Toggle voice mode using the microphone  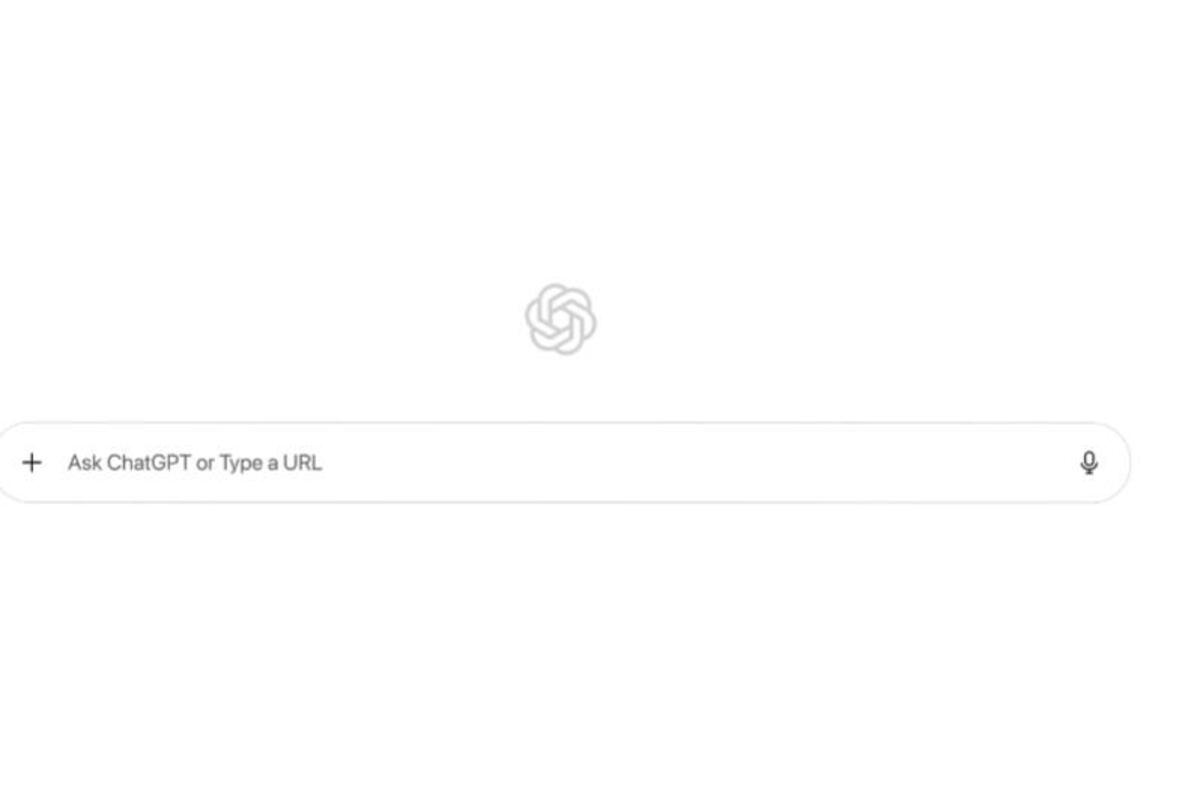1089,462
